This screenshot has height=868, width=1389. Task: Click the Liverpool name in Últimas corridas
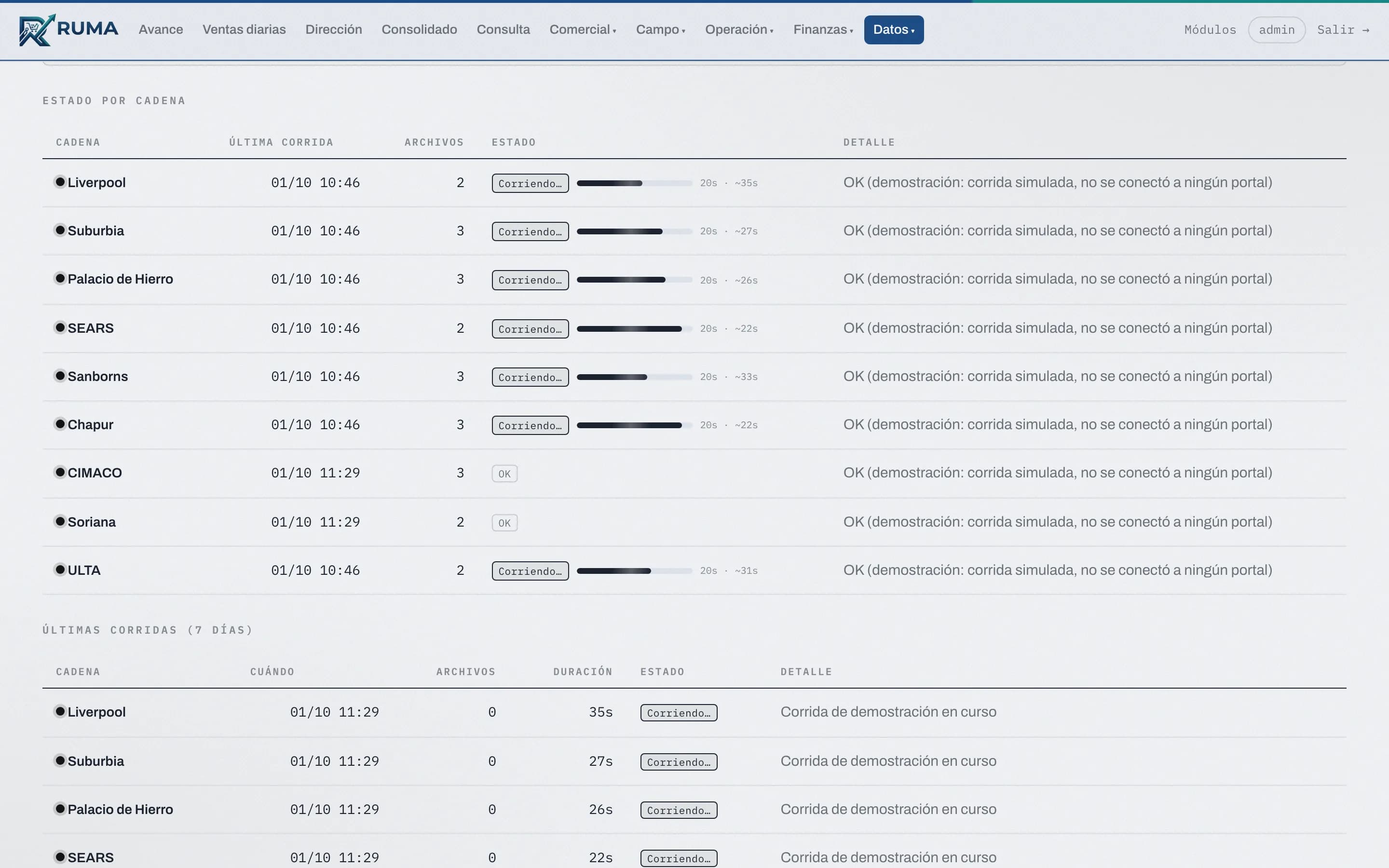96,712
